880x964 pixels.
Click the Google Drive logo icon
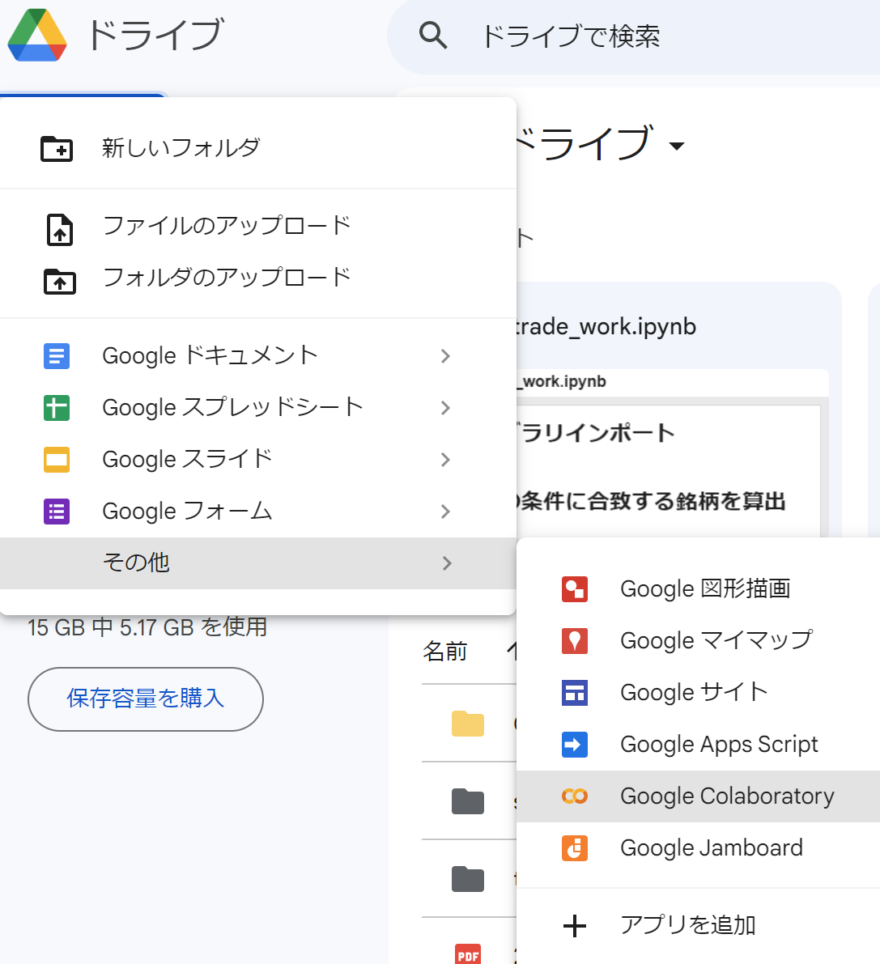(37, 35)
